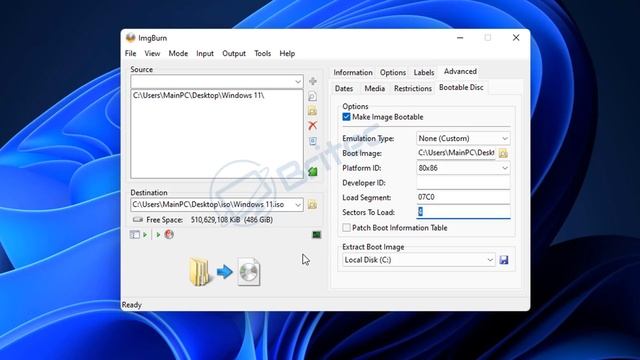The image size is (640, 360).
Task: Select the source entry C:\Users\MainPC\Desktop\Windows 11\
Action: pos(199,96)
